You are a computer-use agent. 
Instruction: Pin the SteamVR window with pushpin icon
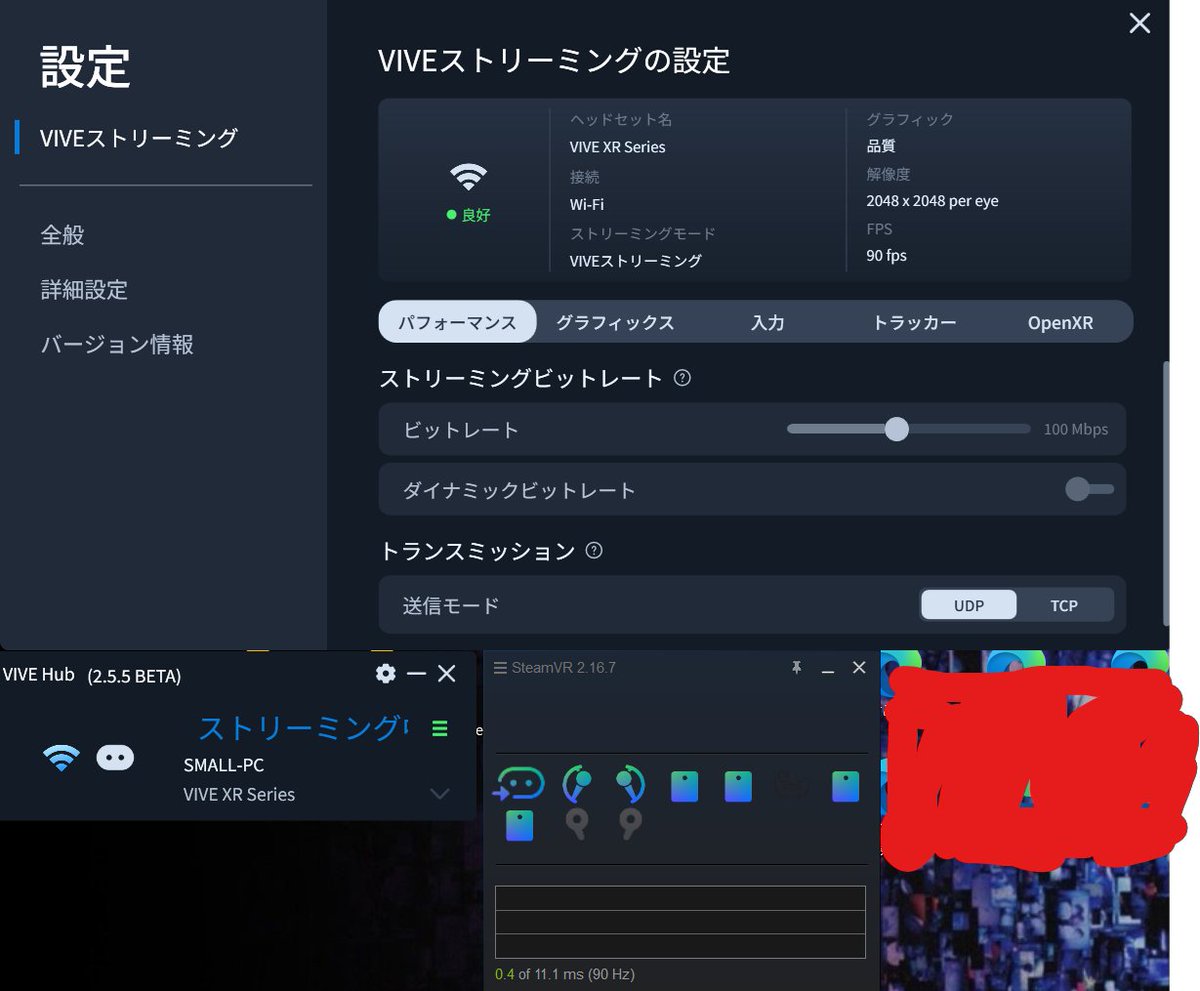point(797,668)
